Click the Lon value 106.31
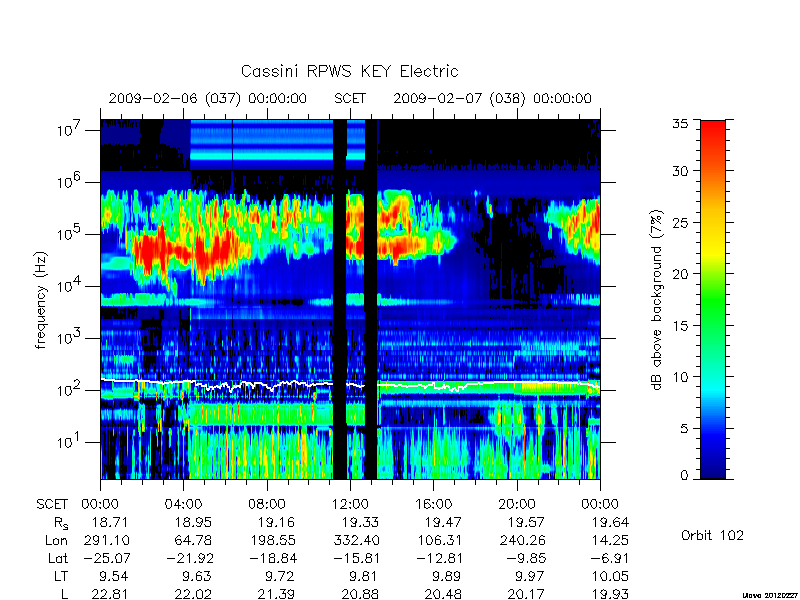Viewport: 800px width, 600px height. click(x=439, y=540)
